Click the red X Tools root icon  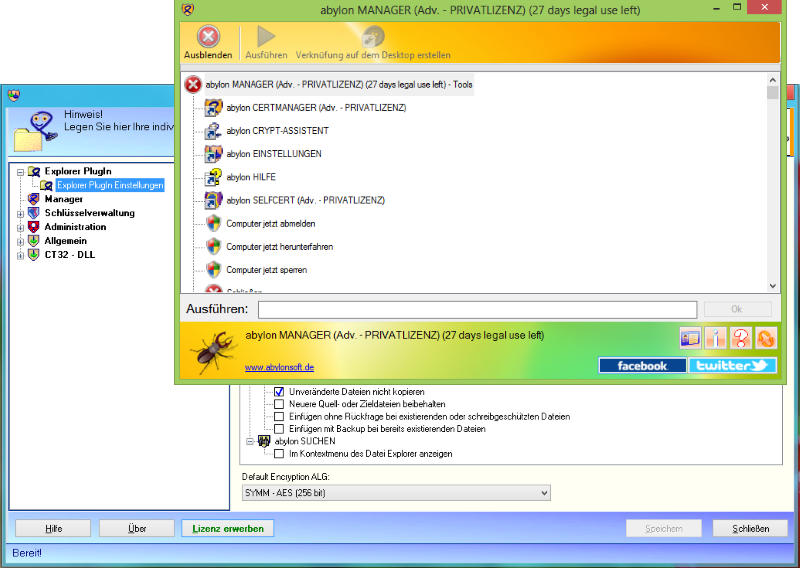tap(193, 85)
